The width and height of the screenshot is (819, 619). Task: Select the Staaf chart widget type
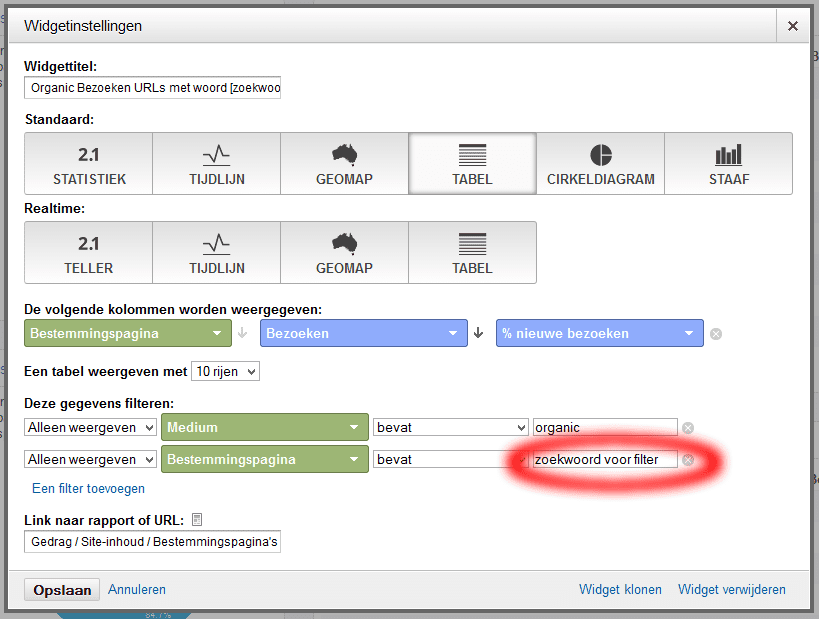(x=729, y=163)
